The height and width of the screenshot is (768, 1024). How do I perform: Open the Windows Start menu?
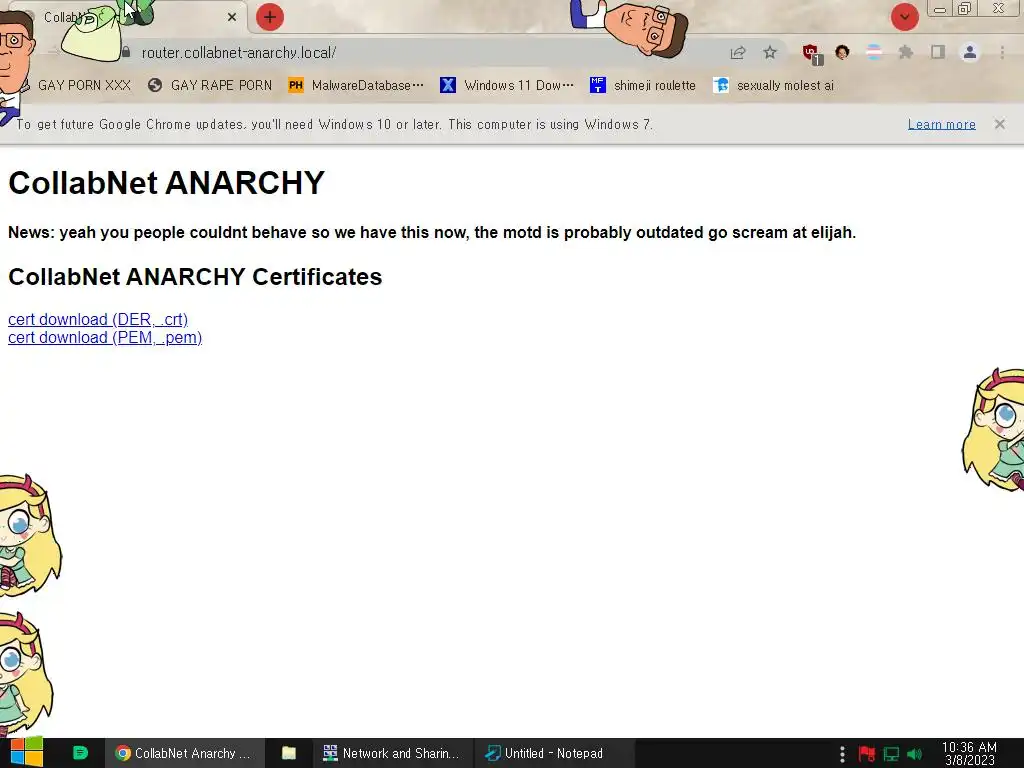point(27,752)
